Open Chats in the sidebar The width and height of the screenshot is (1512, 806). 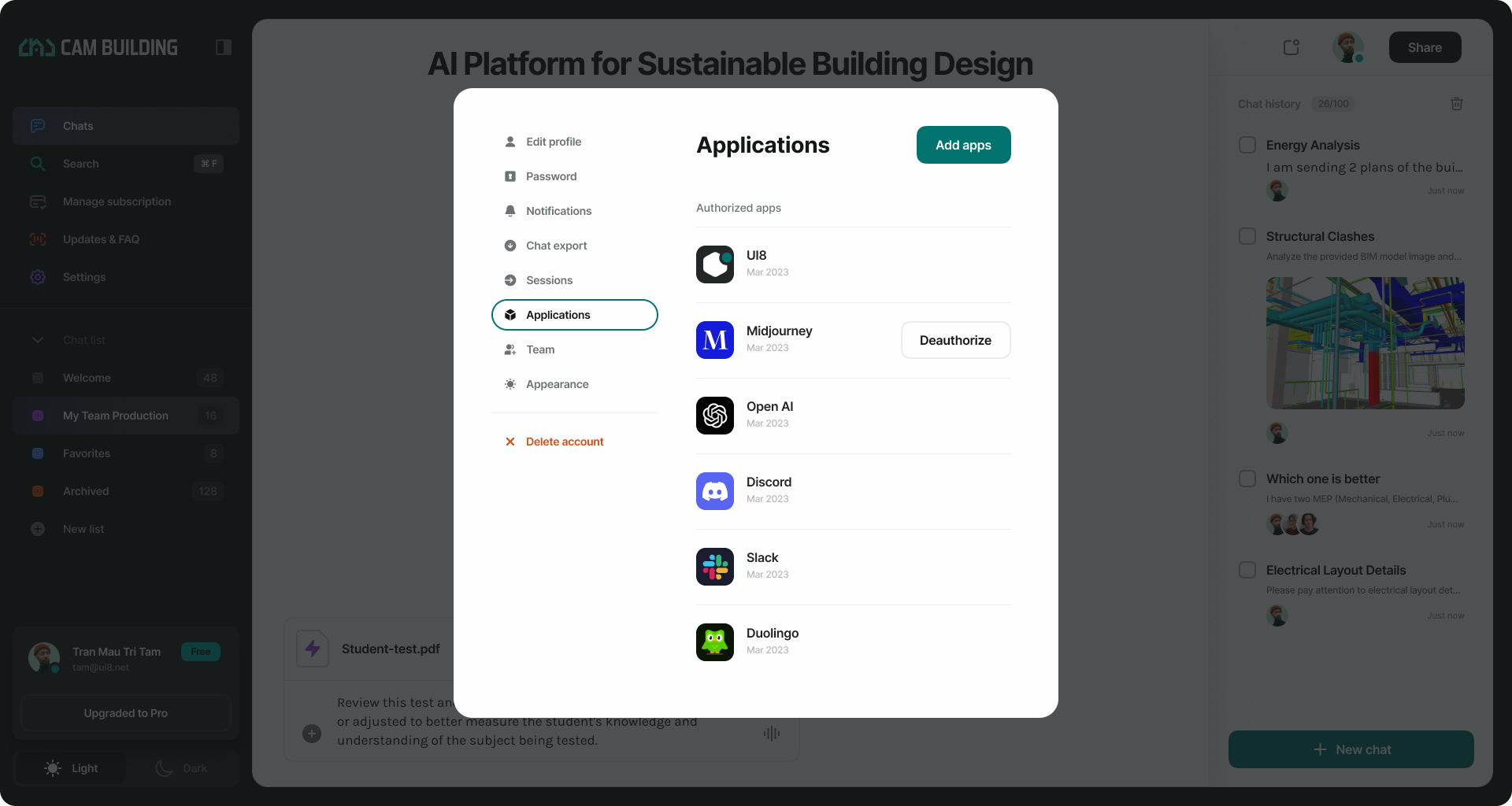pyautogui.click(x=126, y=126)
